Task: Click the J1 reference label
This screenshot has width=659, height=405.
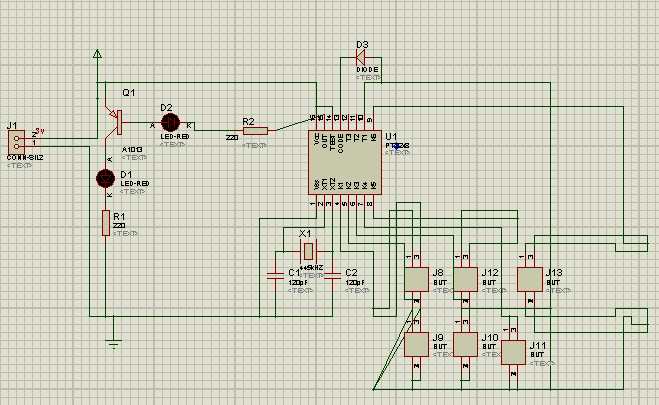Action: pos(12,126)
